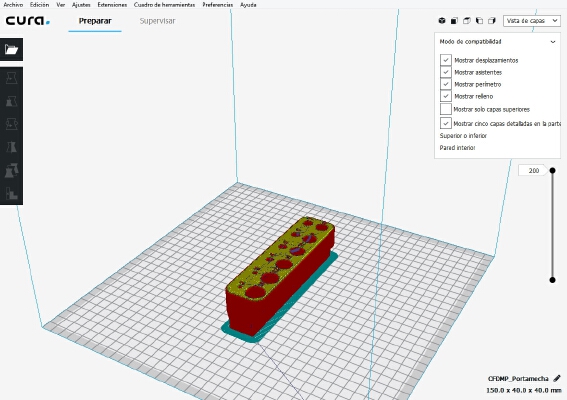Open the Ayuda menu
Screen dimensions: 567x400
click(248, 5)
